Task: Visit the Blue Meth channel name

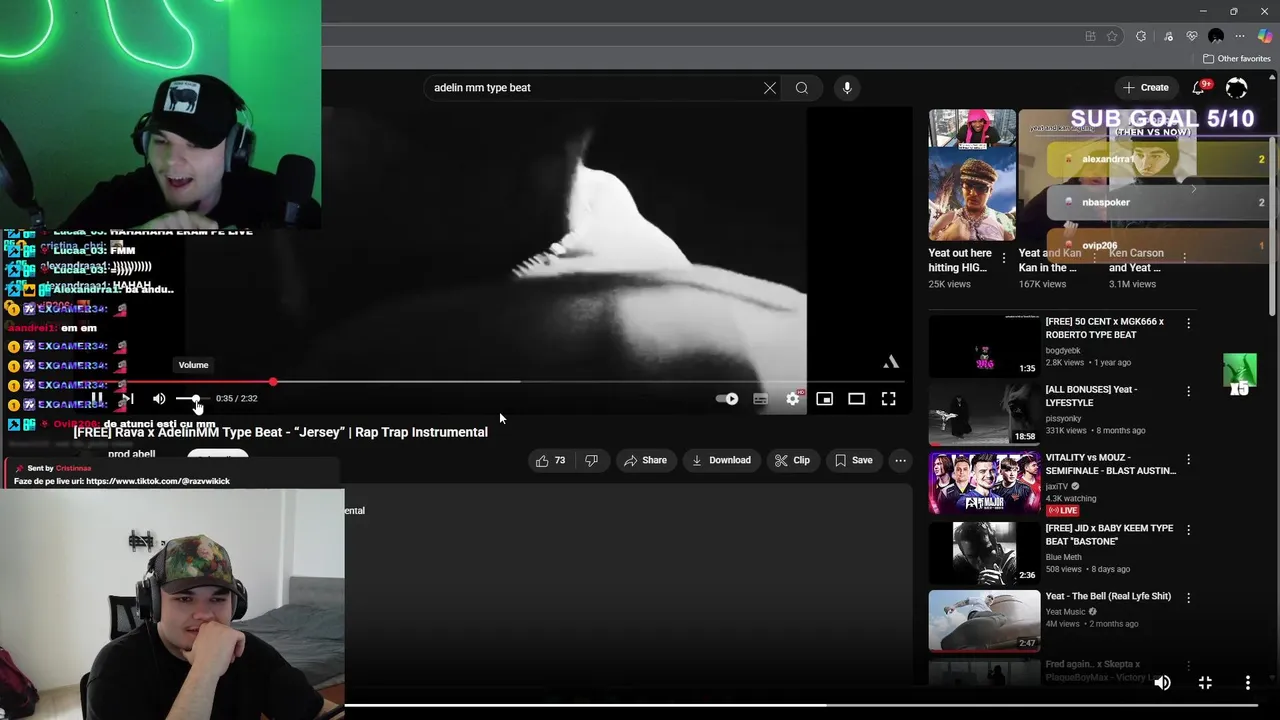Action: point(1063,557)
